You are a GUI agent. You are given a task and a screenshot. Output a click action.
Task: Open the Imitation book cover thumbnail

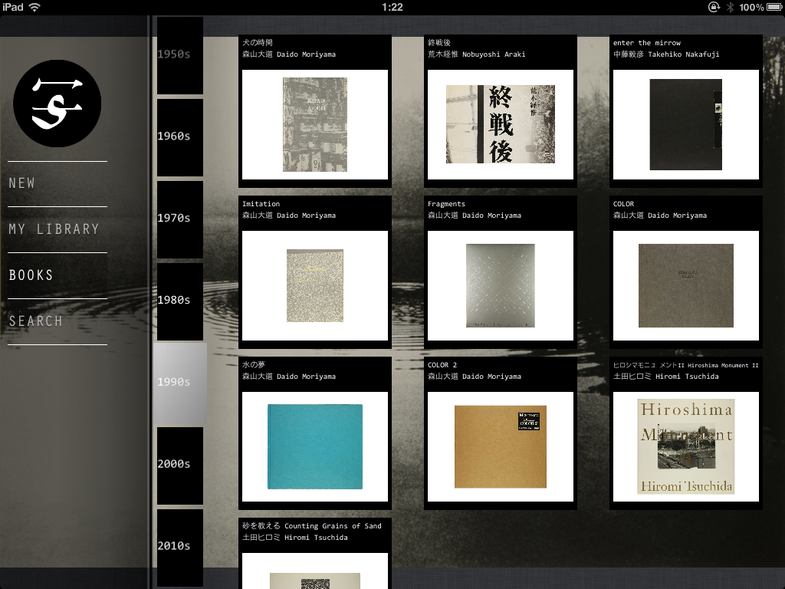[315, 285]
